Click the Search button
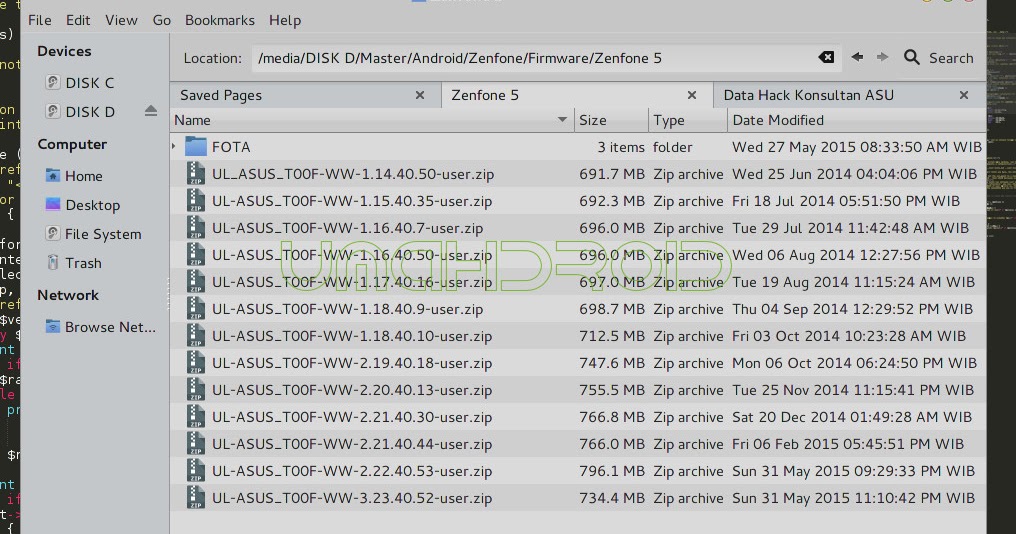 (x=939, y=58)
